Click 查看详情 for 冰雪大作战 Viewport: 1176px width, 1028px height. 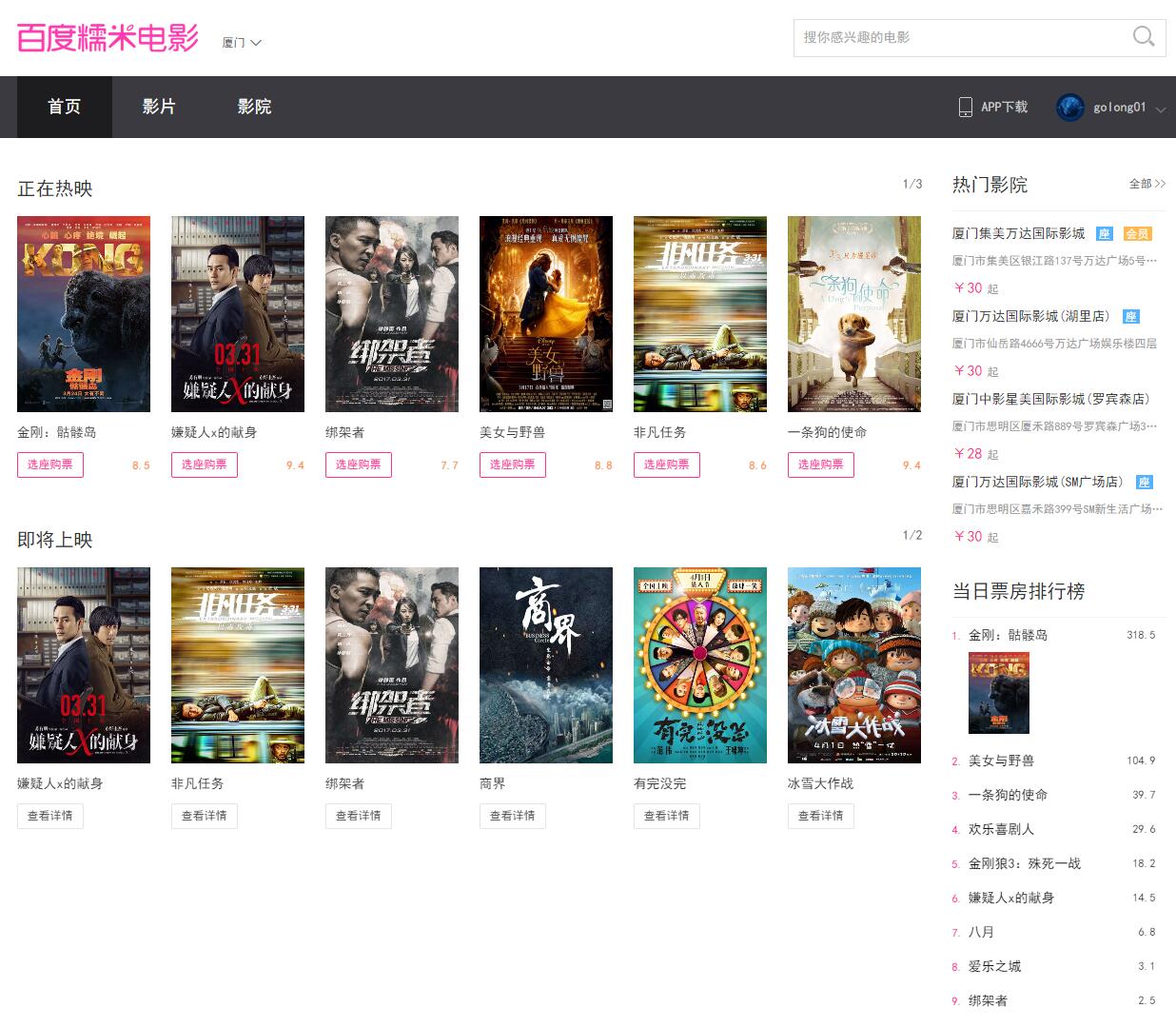(x=821, y=816)
